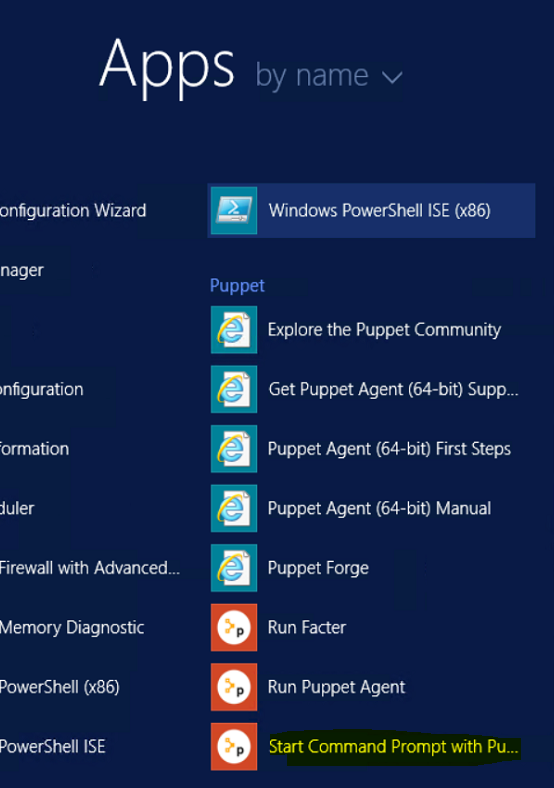Image resolution: width=554 pixels, height=788 pixels.
Task: Click the Puppet Forge browser icon
Action: point(234,568)
